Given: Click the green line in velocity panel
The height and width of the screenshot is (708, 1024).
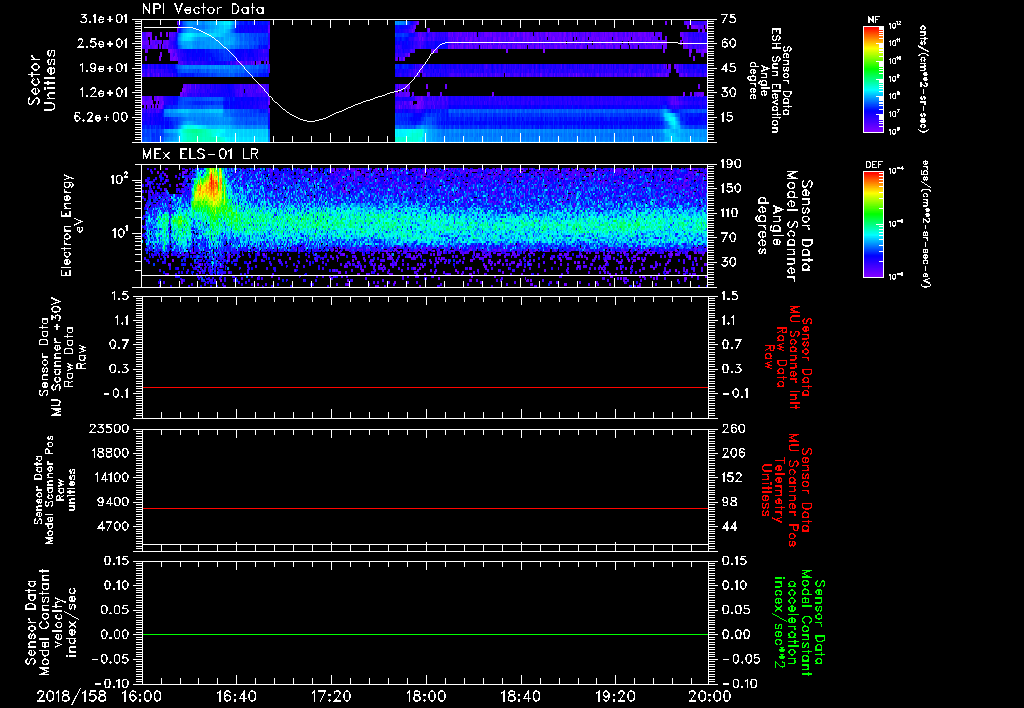Looking at the screenshot, I should pyautogui.click(x=424, y=634).
